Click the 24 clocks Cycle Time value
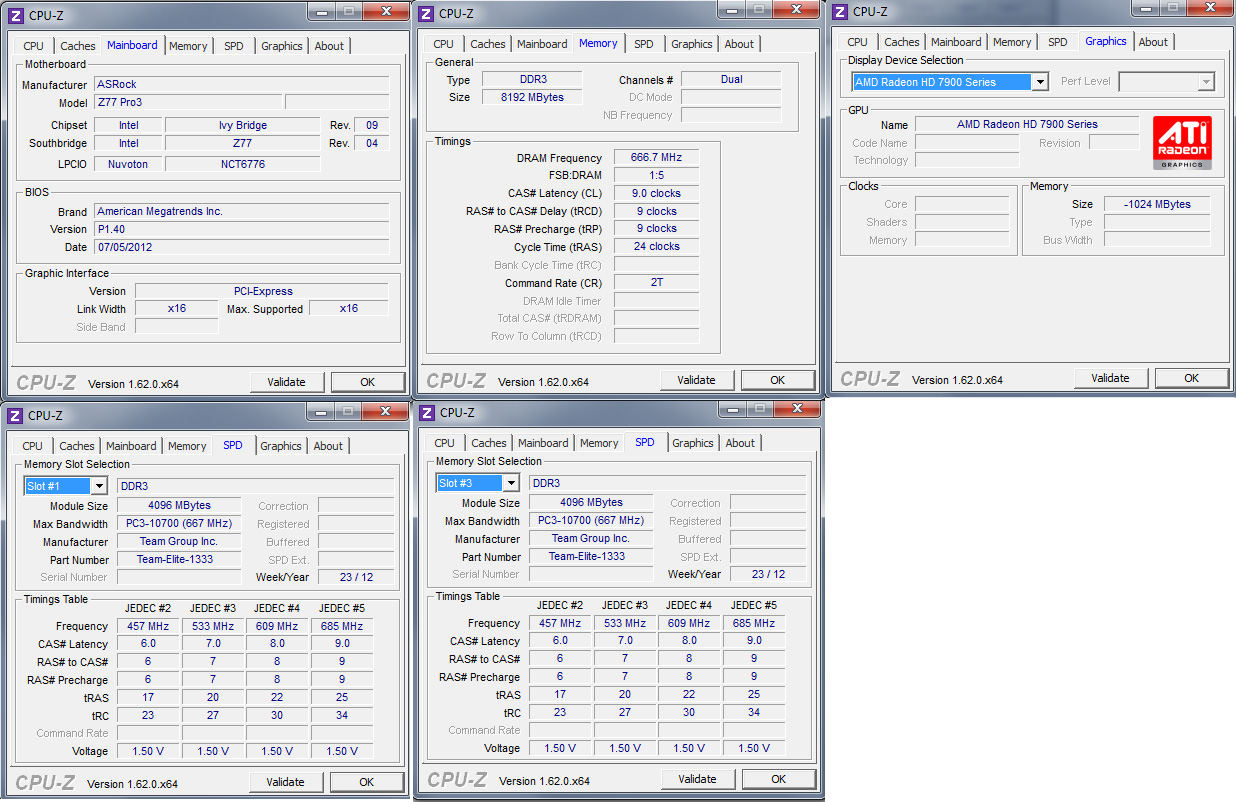1236x802 pixels. tap(656, 246)
